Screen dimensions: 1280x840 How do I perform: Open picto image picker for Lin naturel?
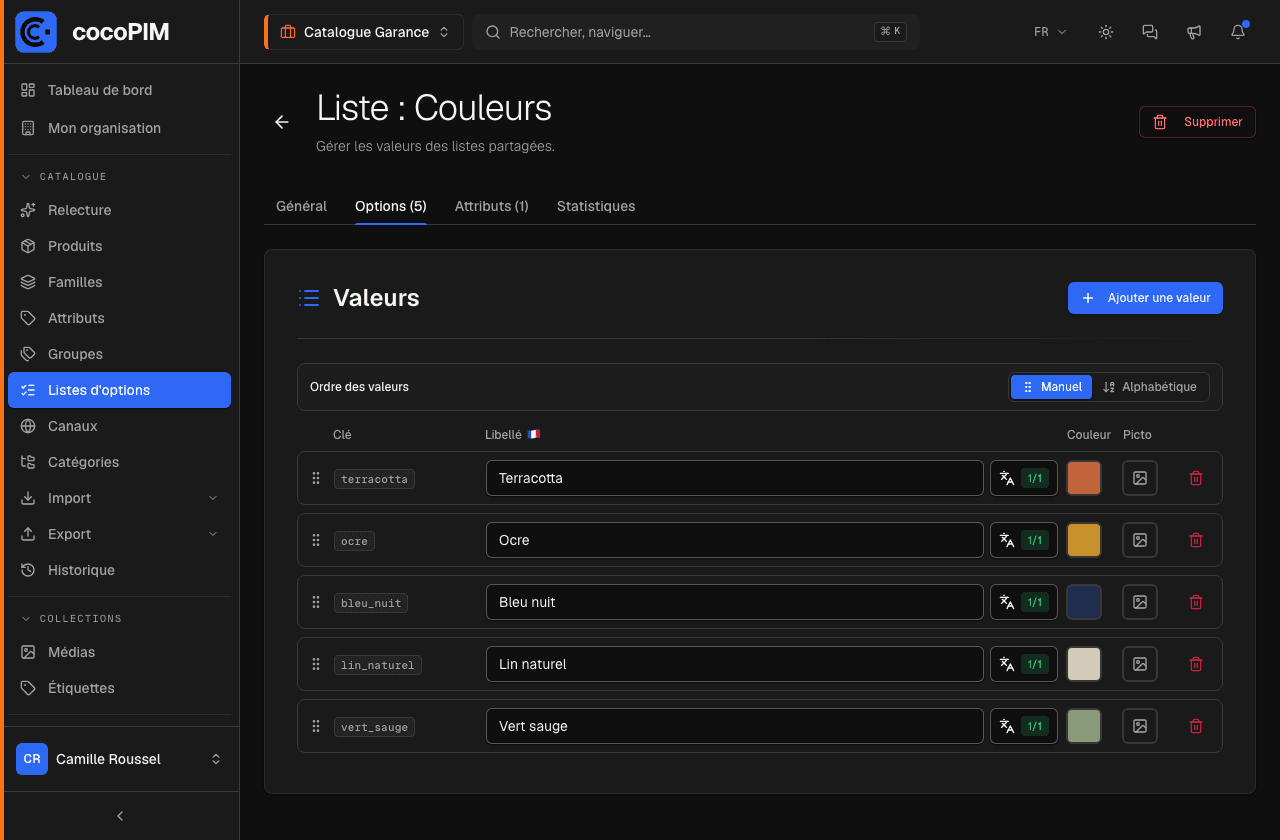pos(1140,664)
